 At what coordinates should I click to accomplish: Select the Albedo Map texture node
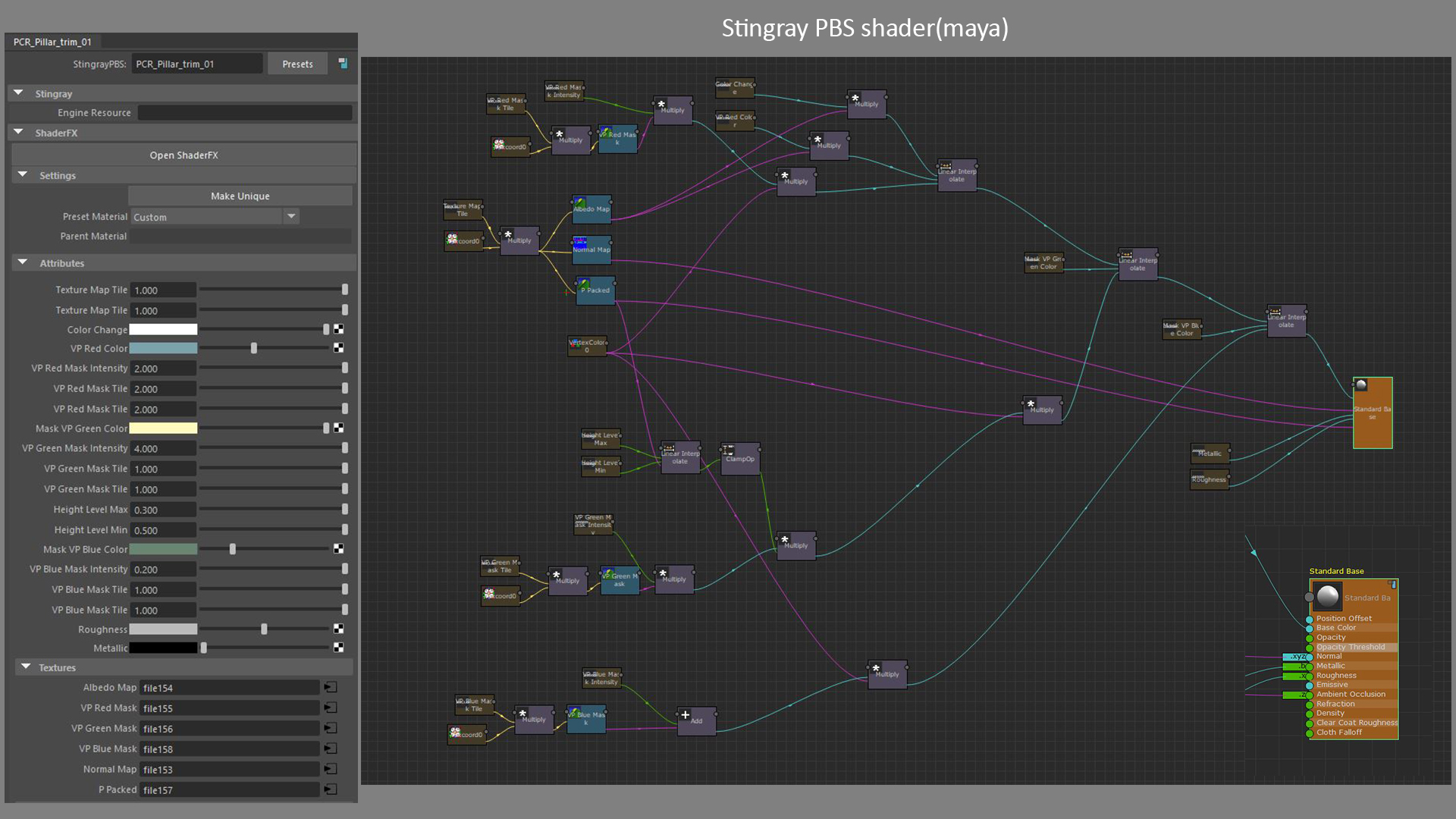point(591,209)
